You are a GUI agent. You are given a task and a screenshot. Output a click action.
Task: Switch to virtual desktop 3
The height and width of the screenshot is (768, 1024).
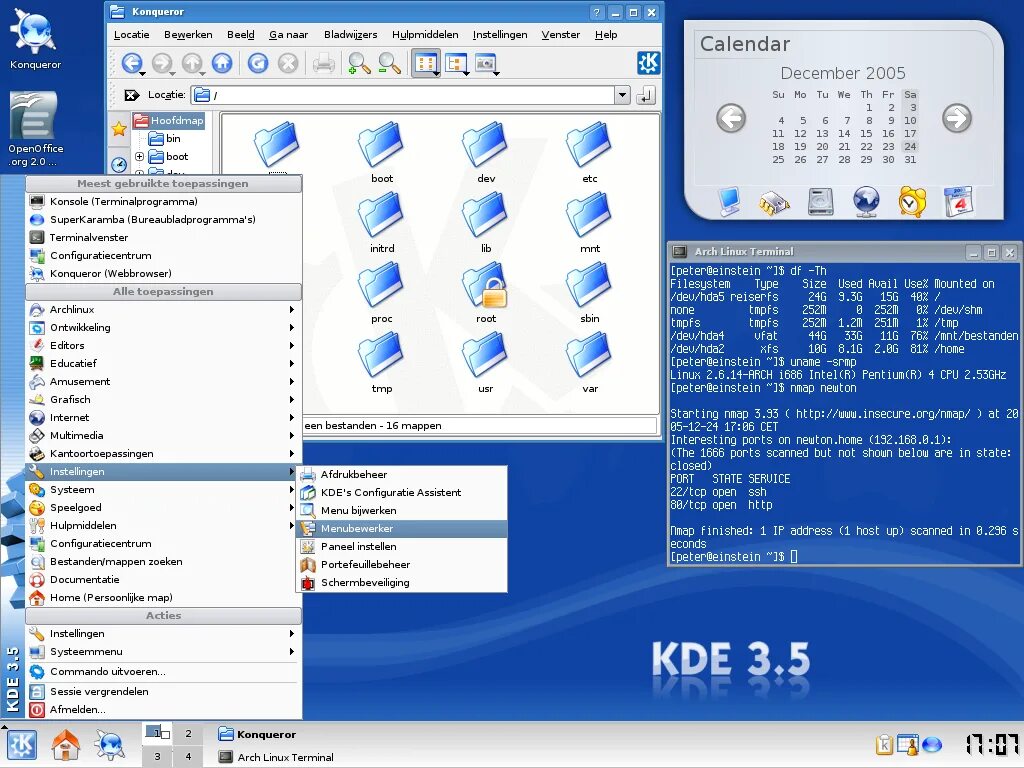click(x=157, y=756)
